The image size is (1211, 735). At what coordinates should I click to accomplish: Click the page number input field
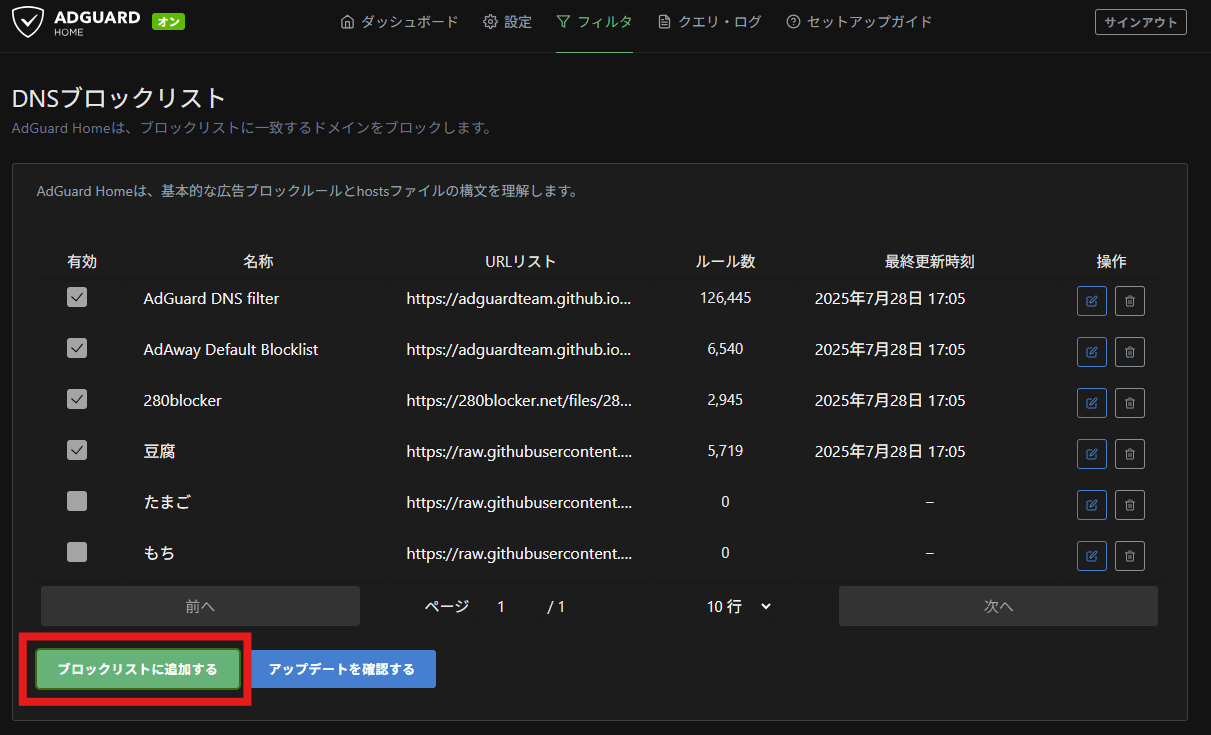(509, 606)
